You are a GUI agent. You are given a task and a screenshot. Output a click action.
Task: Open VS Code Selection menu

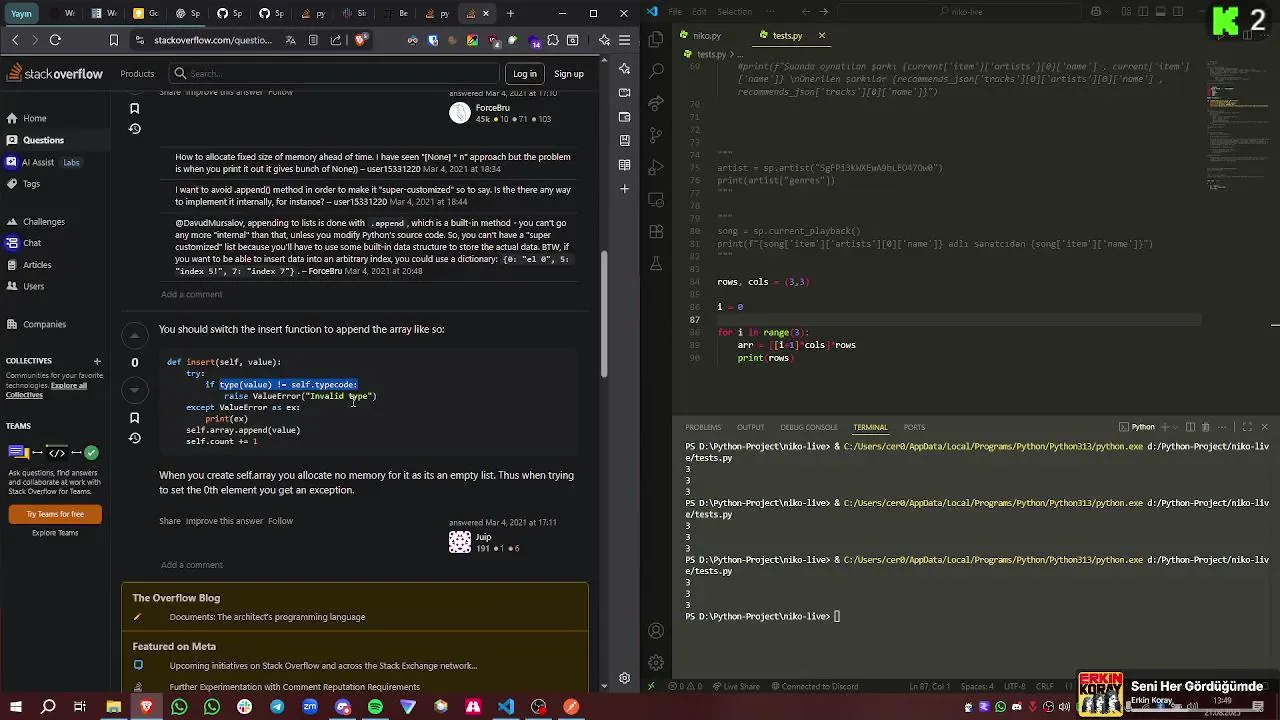(735, 12)
